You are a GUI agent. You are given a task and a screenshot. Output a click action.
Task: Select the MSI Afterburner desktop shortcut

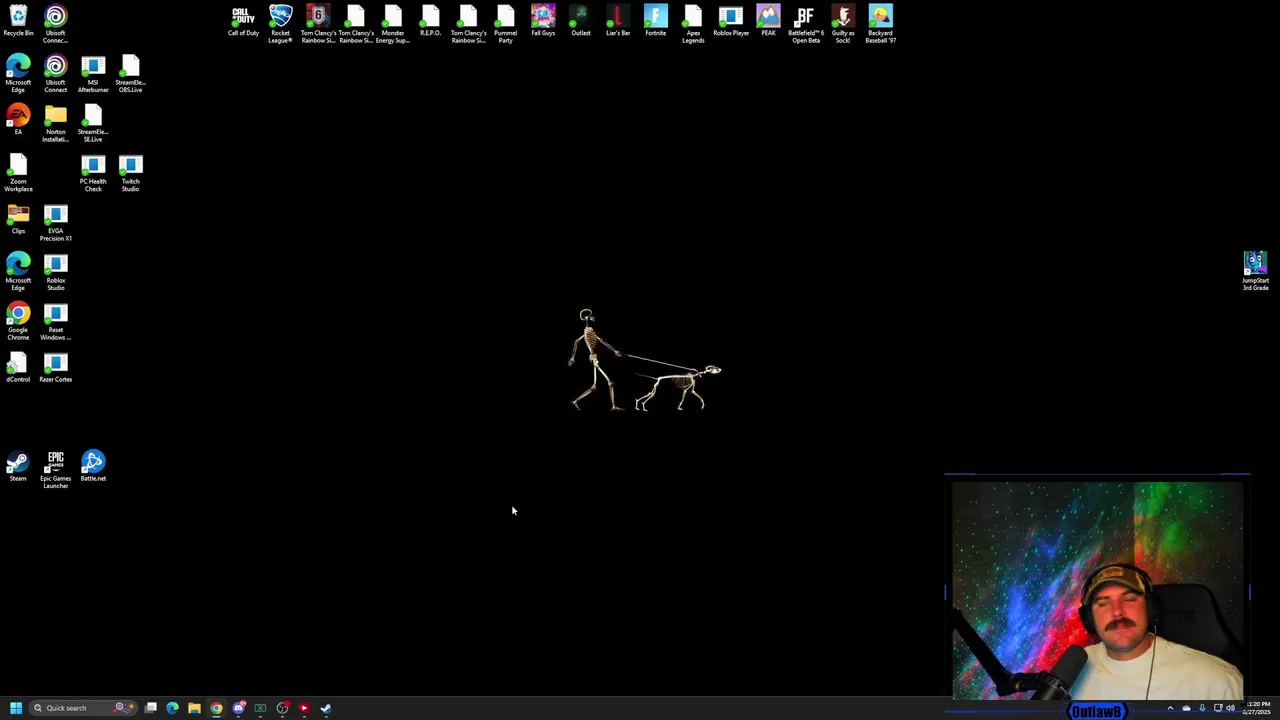tap(93, 75)
